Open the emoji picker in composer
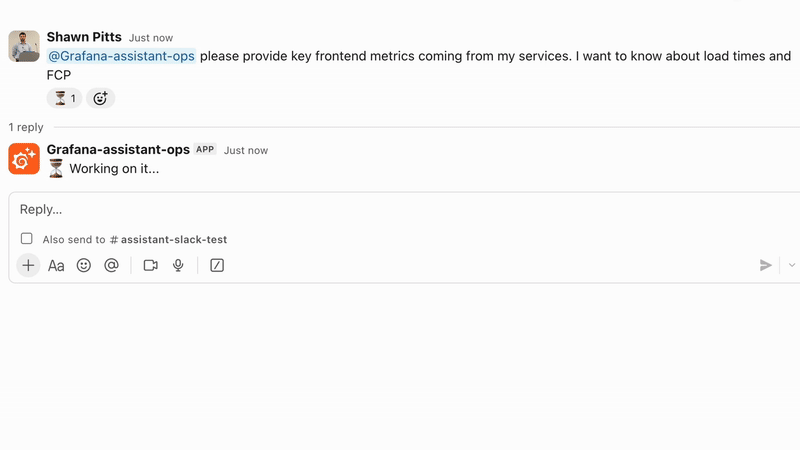The width and height of the screenshot is (800, 450). coord(84,265)
